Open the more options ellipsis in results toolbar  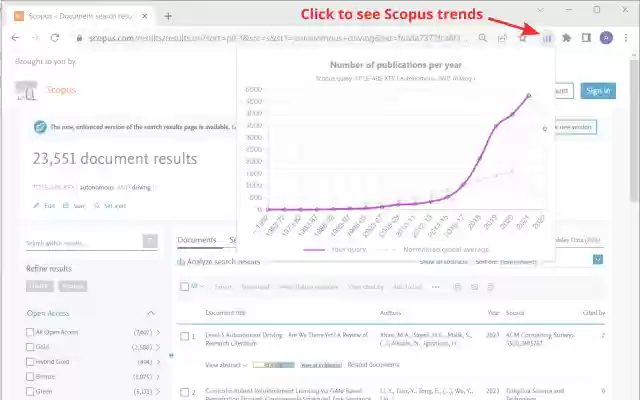coord(436,287)
